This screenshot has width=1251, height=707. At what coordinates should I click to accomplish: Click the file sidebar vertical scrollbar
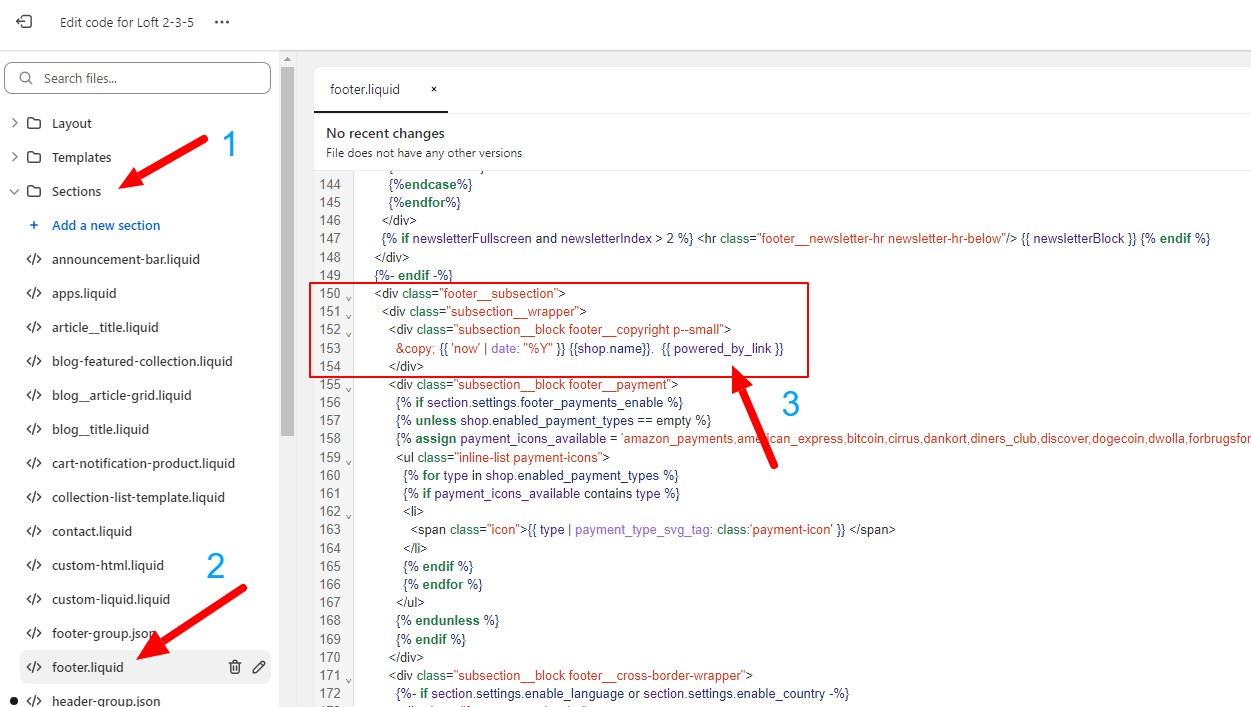[287, 250]
